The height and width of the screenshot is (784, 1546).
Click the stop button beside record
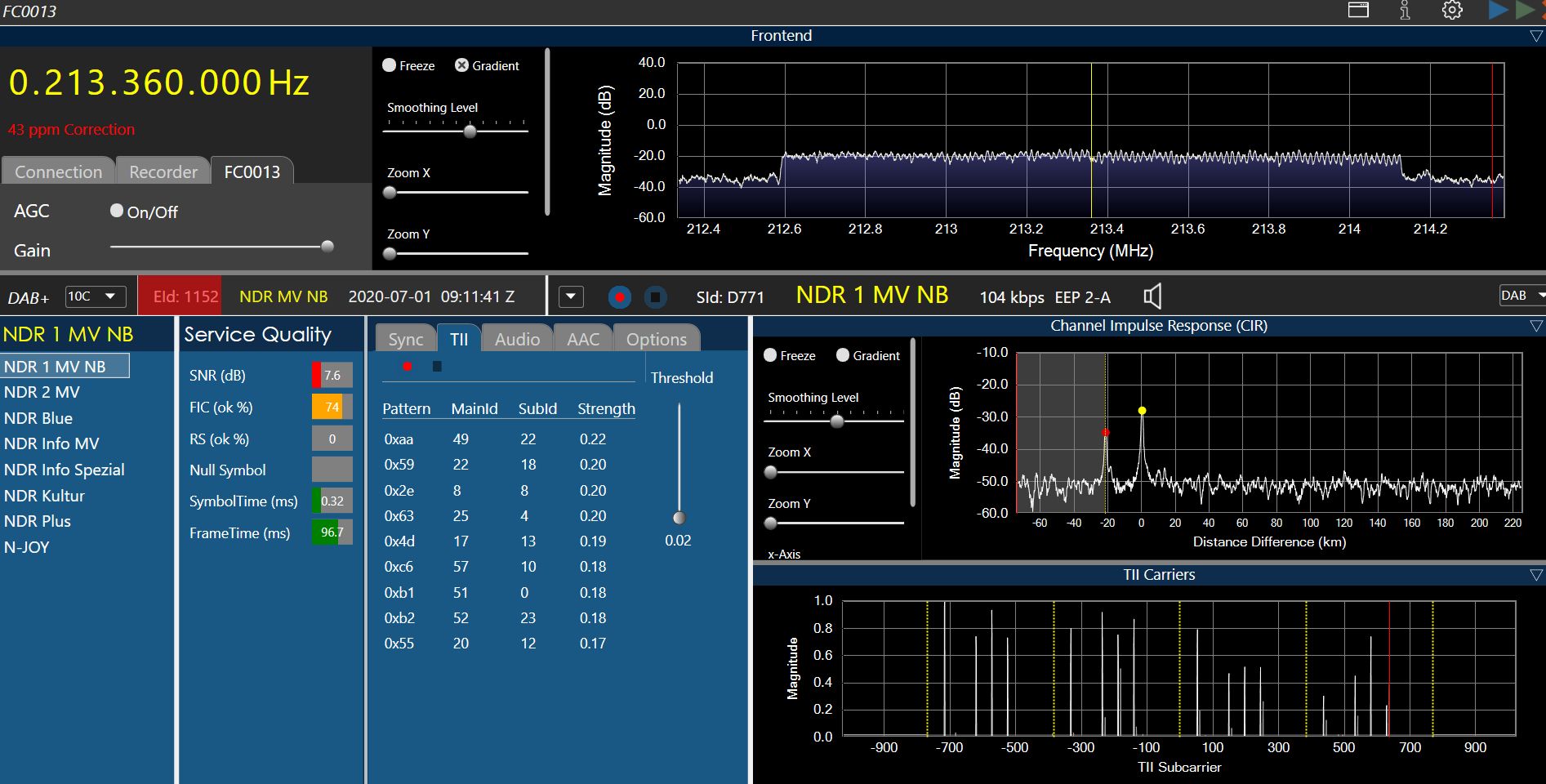655,297
